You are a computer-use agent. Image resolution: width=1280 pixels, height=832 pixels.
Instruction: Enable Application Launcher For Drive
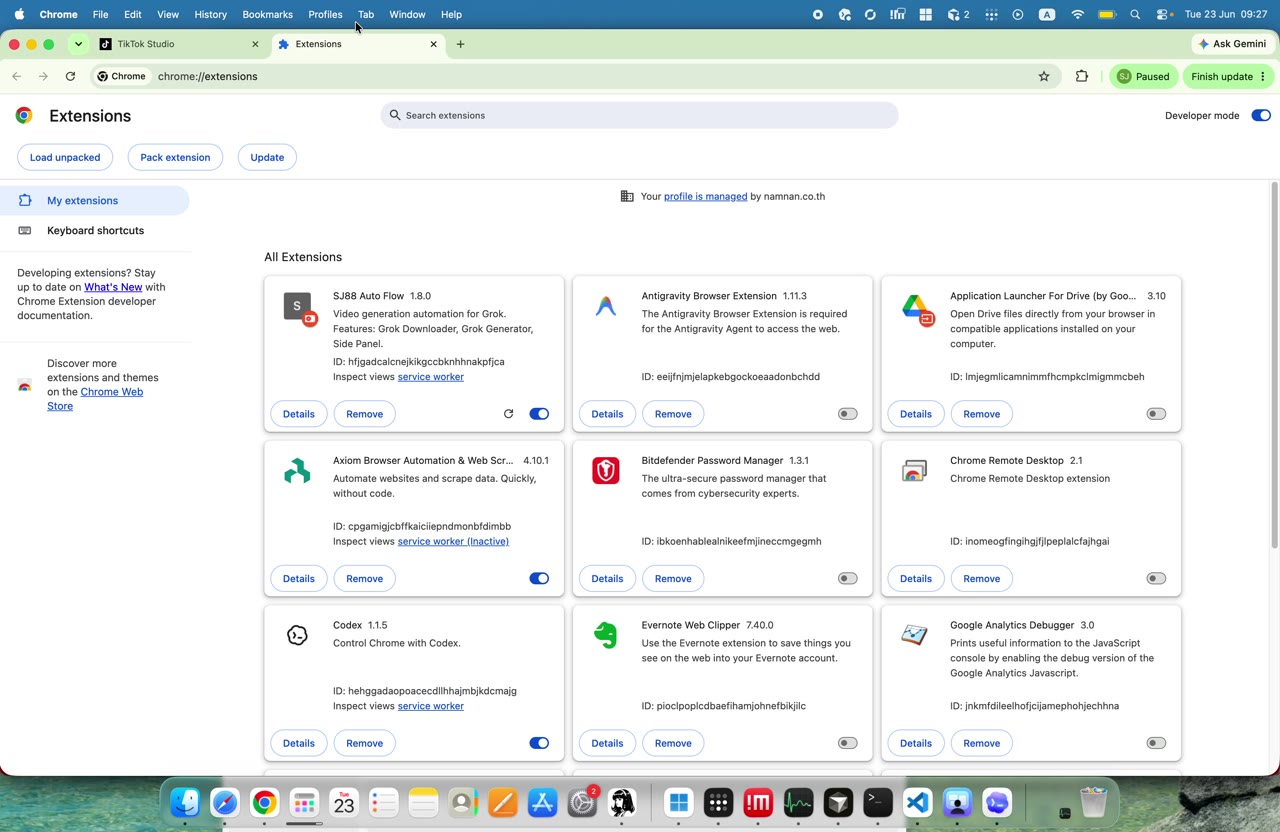point(1156,414)
